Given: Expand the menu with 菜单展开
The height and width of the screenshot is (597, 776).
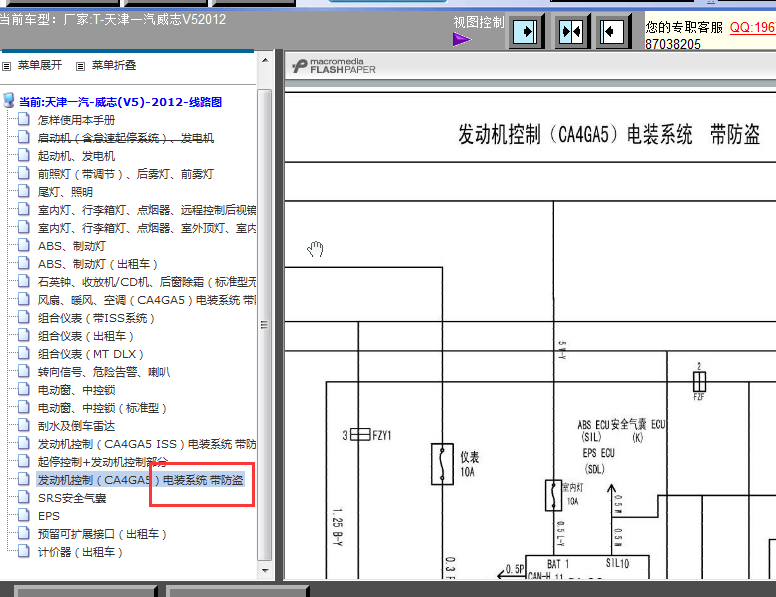Looking at the screenshot, I should coord(40,65).
